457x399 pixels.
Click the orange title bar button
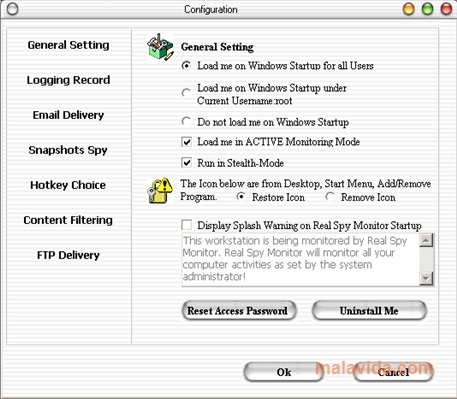[x=409, y=9]
